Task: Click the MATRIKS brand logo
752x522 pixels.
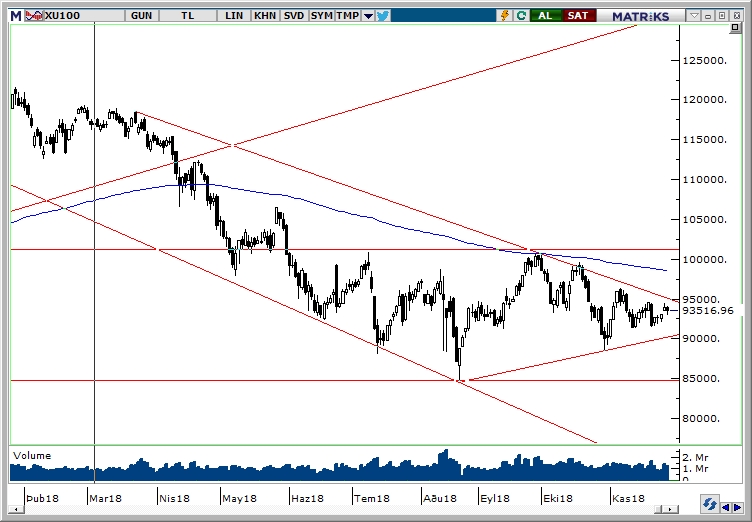Action: click(x=640, y=16)
